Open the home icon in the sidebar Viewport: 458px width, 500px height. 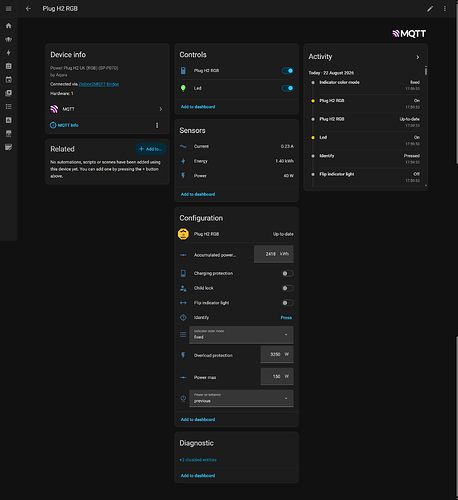pyautogui.click(x=9, y=26)
